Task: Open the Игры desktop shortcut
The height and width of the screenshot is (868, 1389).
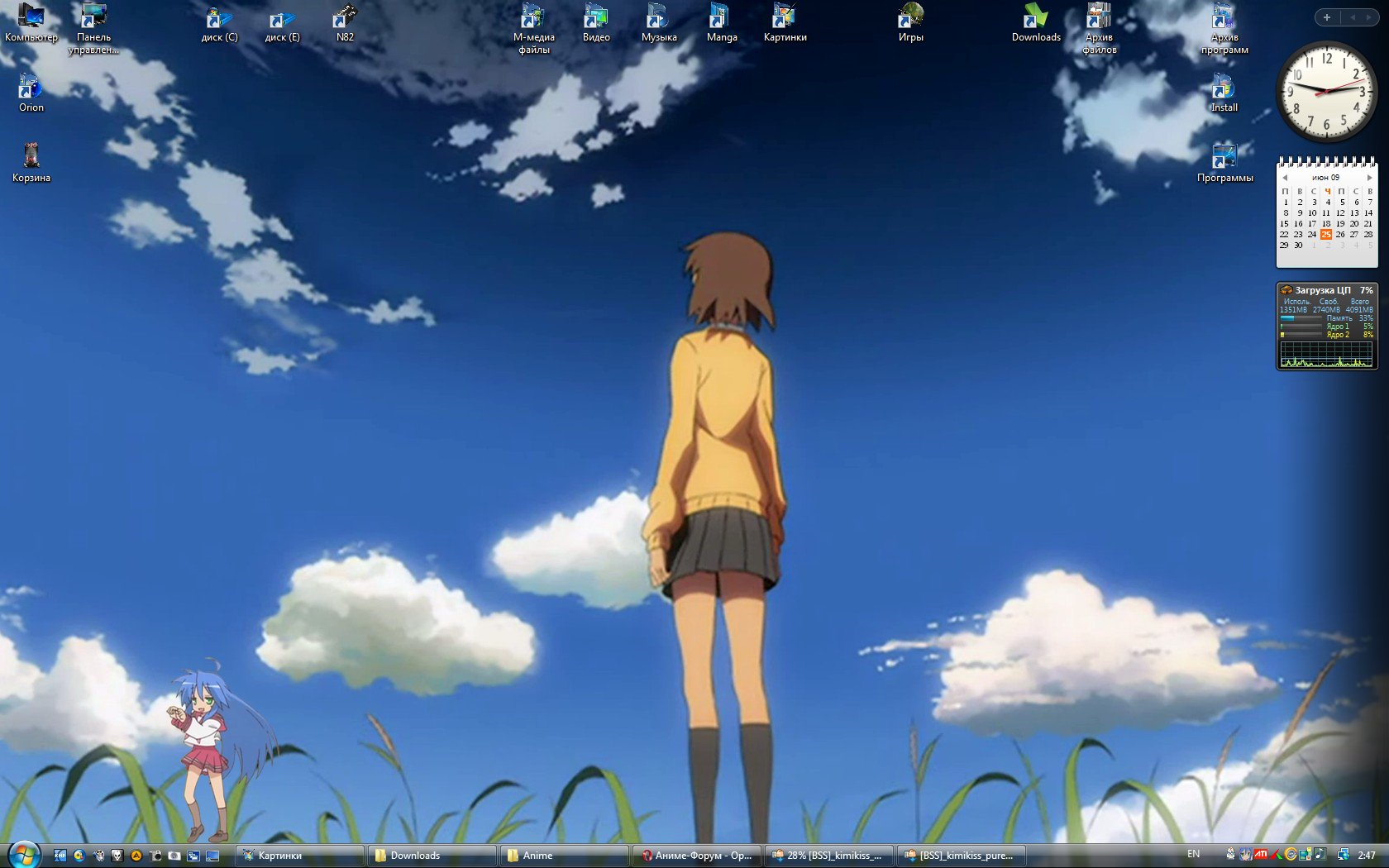Action: [x=910, y=22]
